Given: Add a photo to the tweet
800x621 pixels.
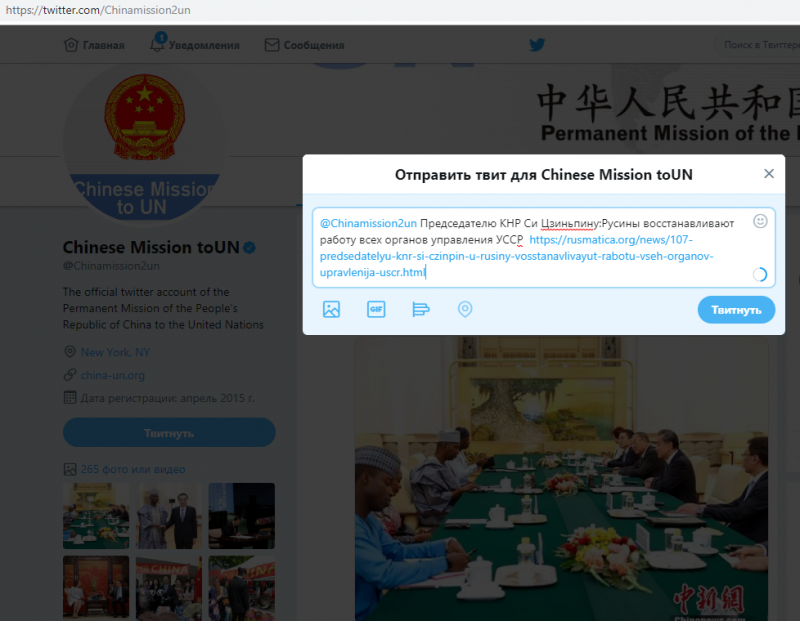Looking at the screenshot, I should click(x=331, y=309).
